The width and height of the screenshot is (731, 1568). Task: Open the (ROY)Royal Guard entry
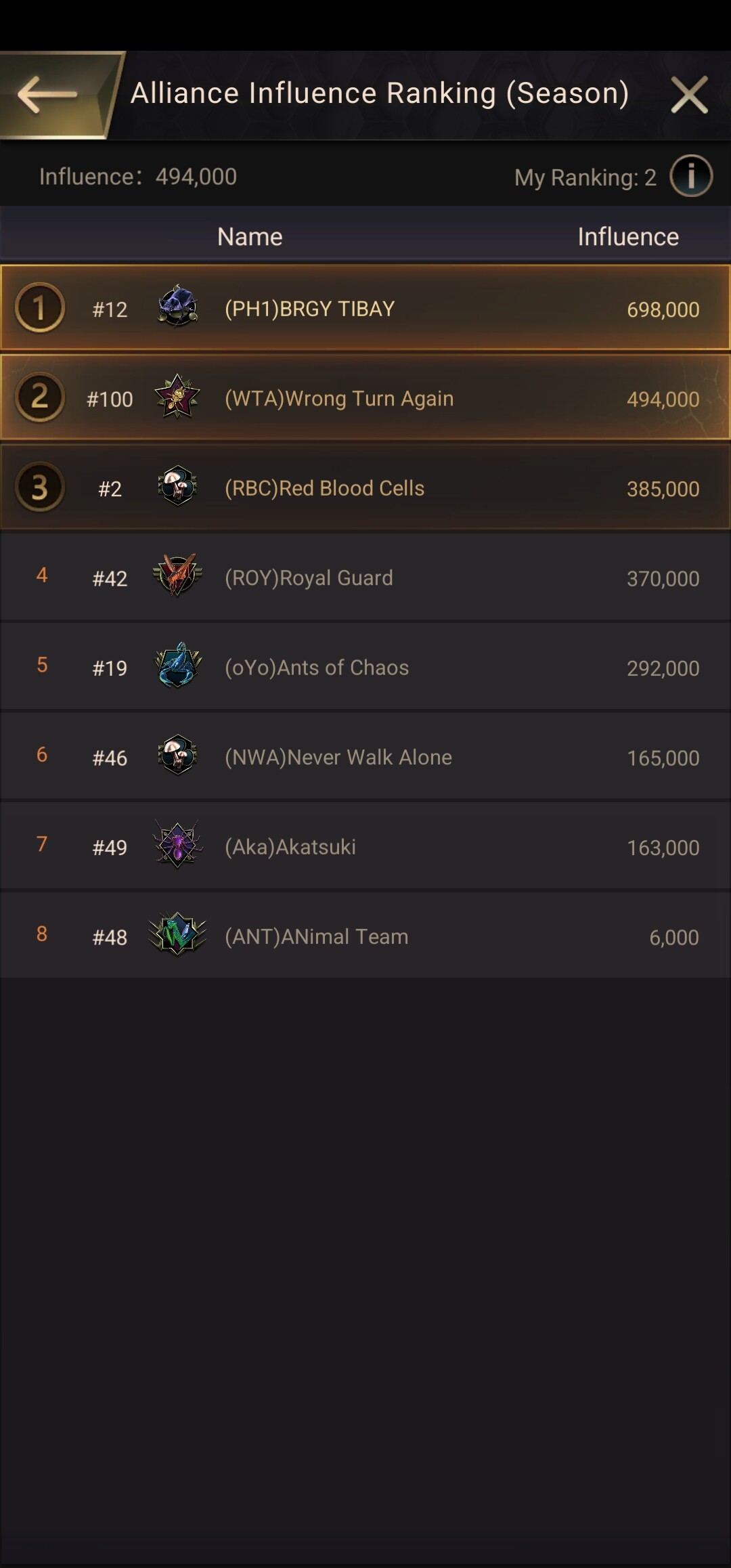(x=309, y=578)
